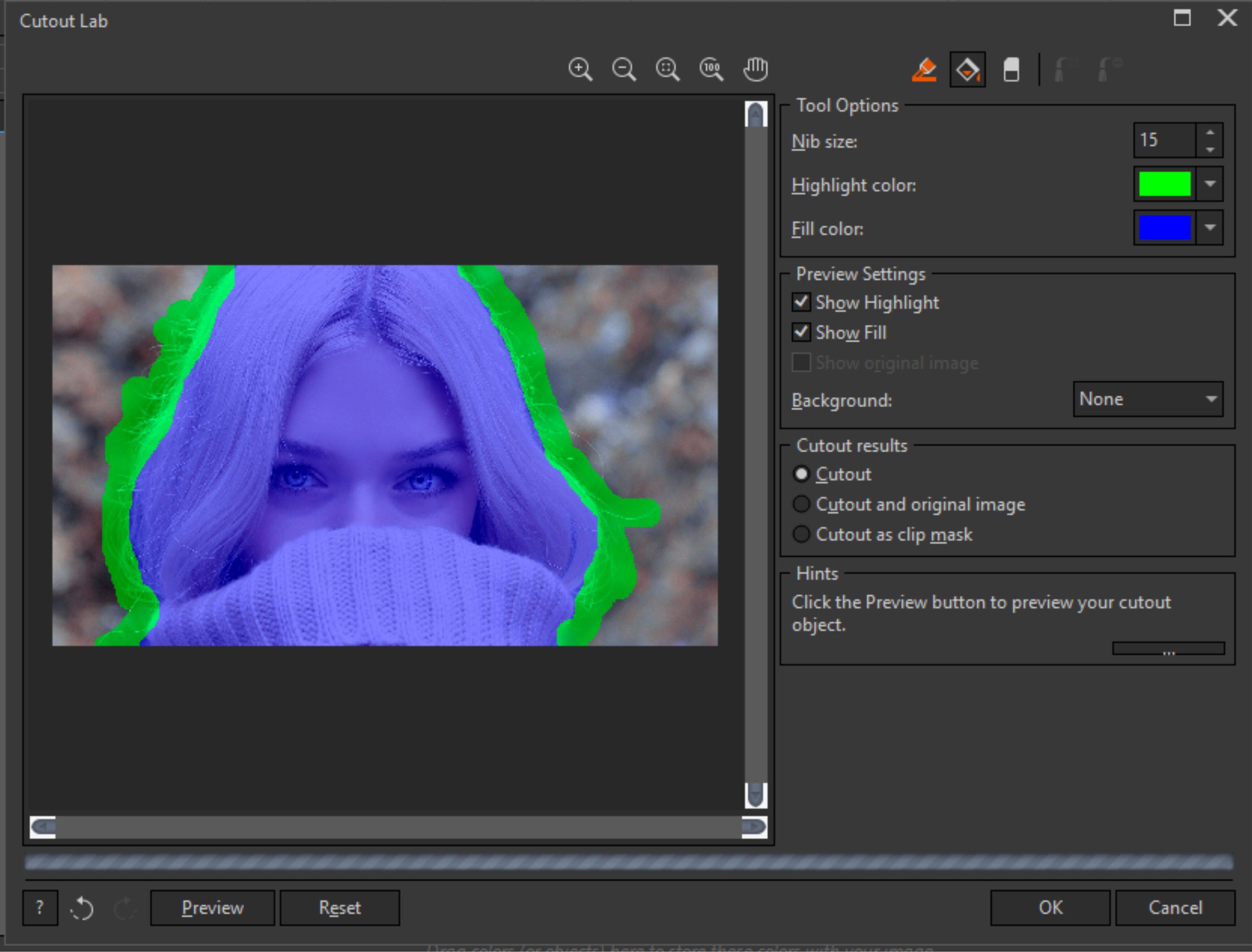This screenshot has height=952, width=1252.
Task: Open Help via the question mark icon
Action: click(x=40, y=907)
